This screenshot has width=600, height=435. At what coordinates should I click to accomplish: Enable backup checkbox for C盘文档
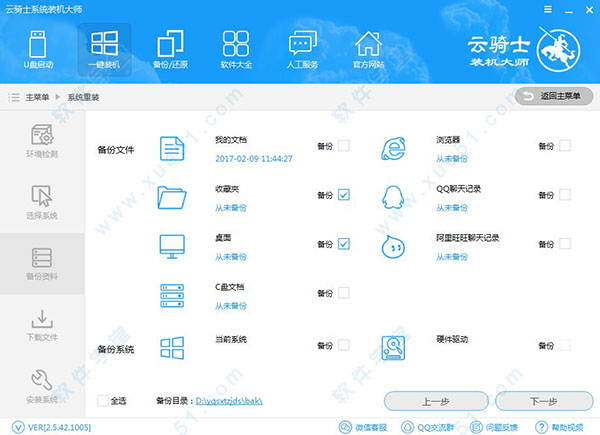click(344, 293)
